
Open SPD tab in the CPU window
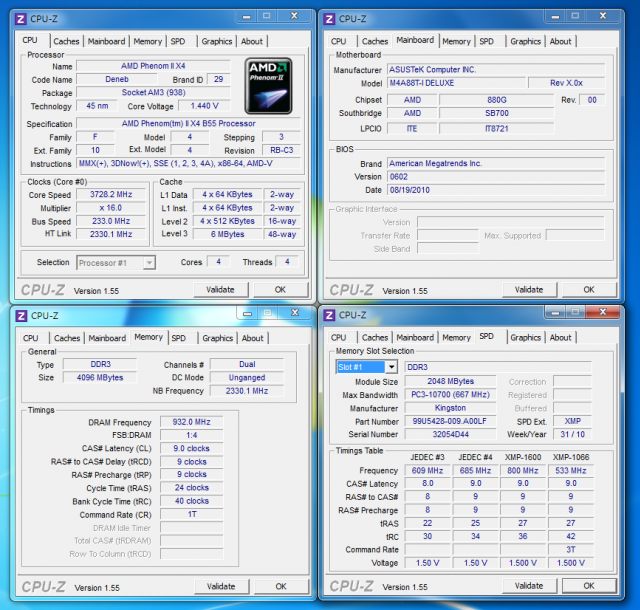178,41
